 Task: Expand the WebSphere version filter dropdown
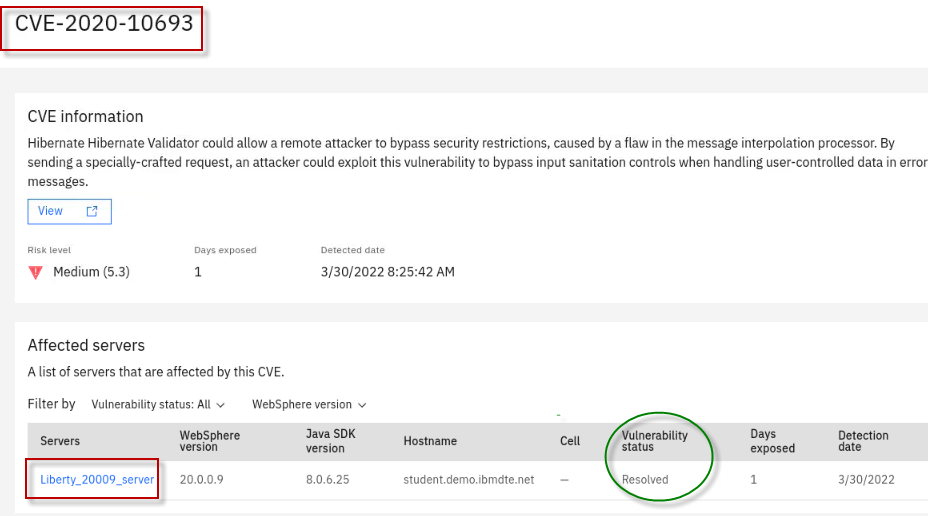coord(308,404)
